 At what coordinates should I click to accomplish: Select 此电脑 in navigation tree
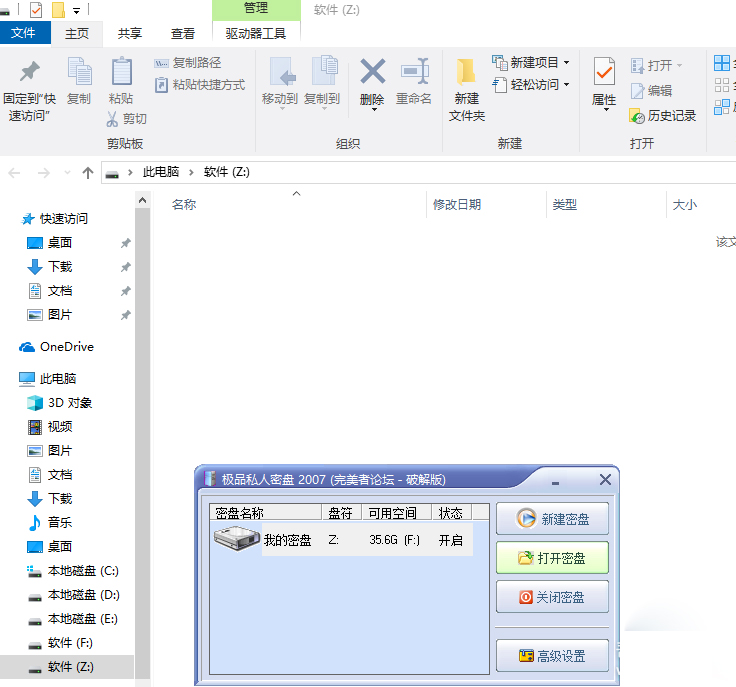point(58,379)
